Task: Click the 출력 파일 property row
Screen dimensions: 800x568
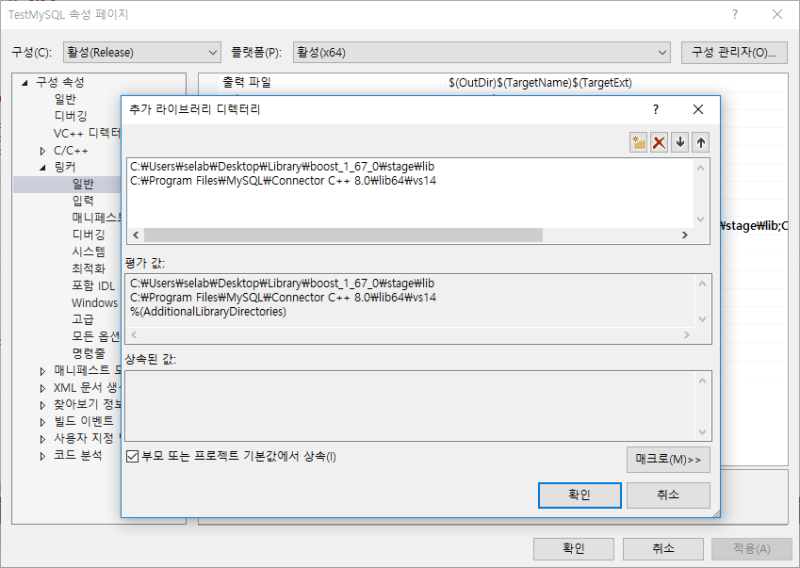Action: [493, 83]
